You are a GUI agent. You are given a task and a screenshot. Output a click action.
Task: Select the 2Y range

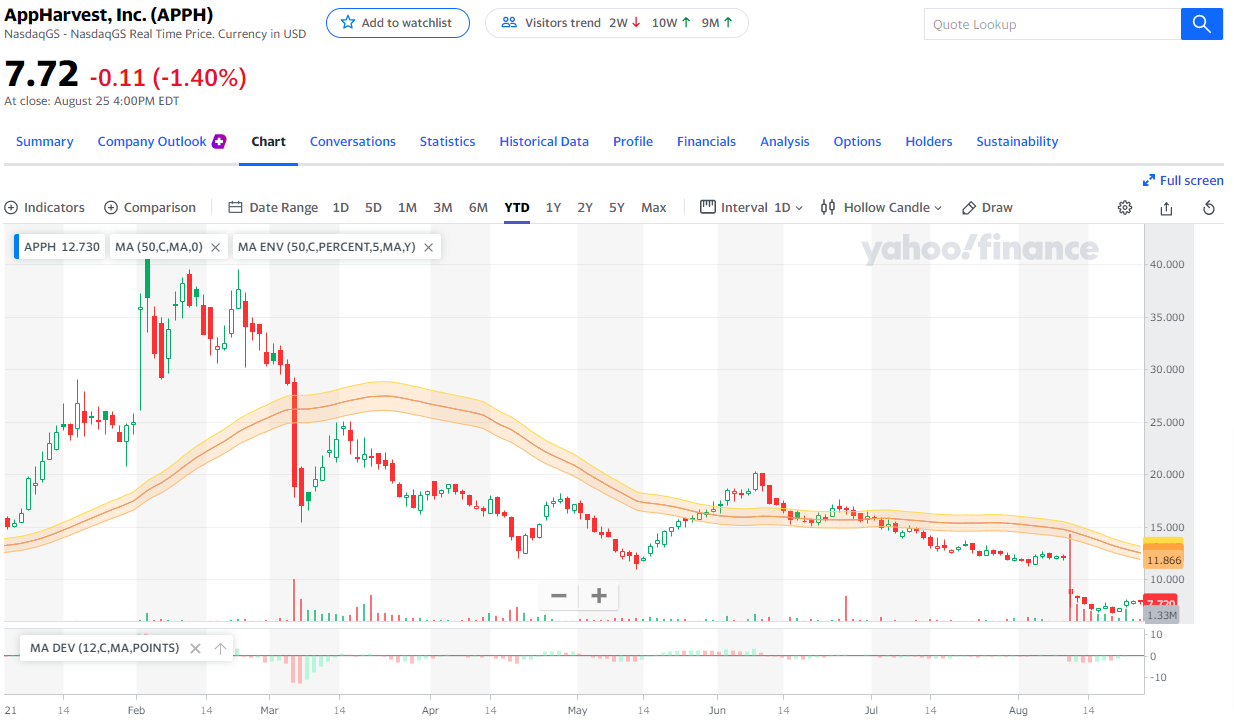tap(585, 208)
